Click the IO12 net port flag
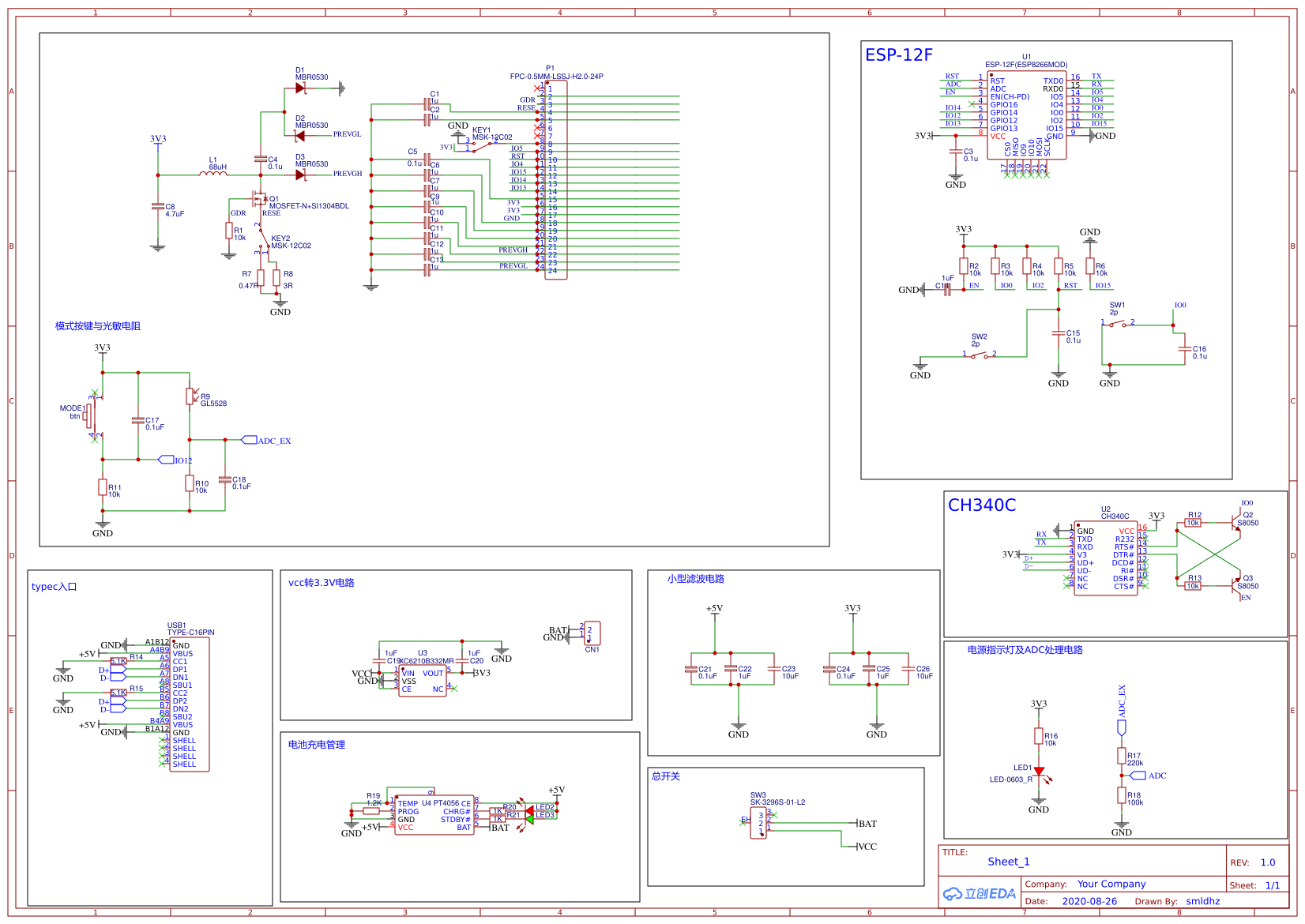 pyautogui.click(x=166, y=460)
